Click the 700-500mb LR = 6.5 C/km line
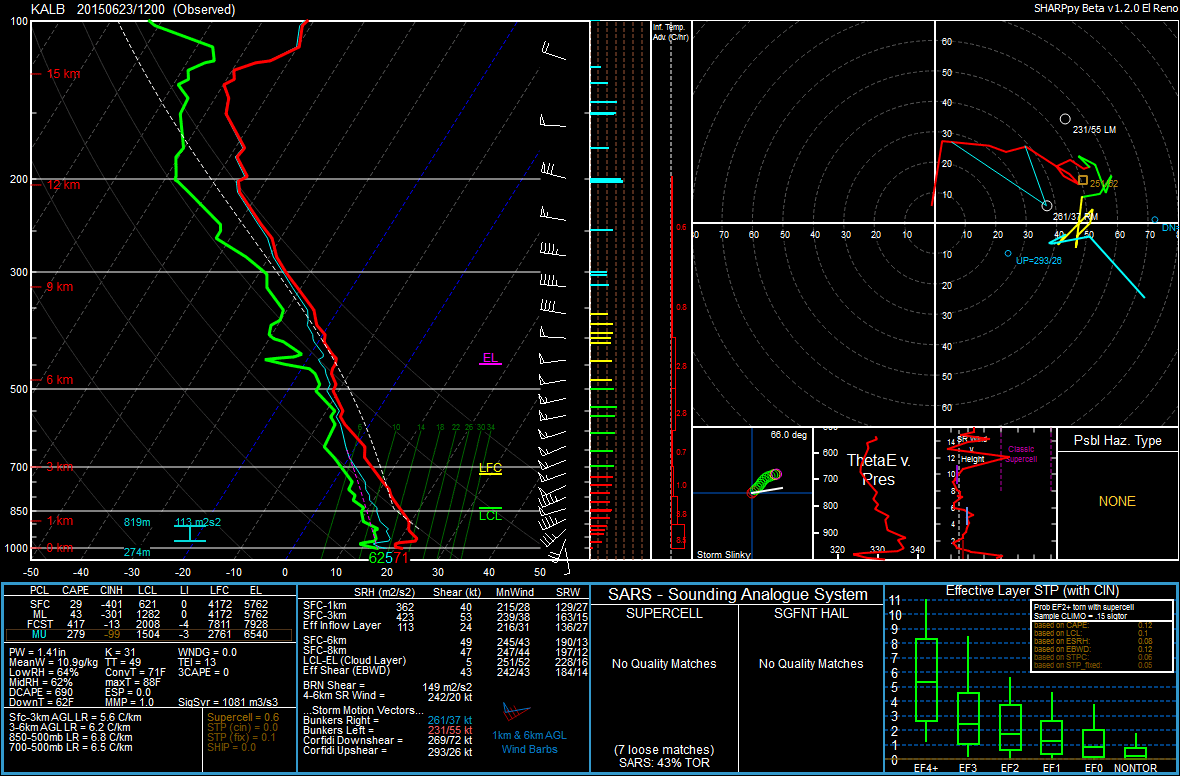The image size is (1180, 776). pyautogui.click(x=71, y=746)
